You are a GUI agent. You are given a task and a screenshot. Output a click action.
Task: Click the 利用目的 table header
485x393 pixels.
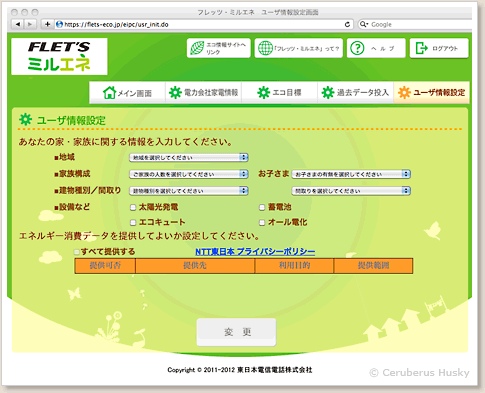click(x=294, y=266)
